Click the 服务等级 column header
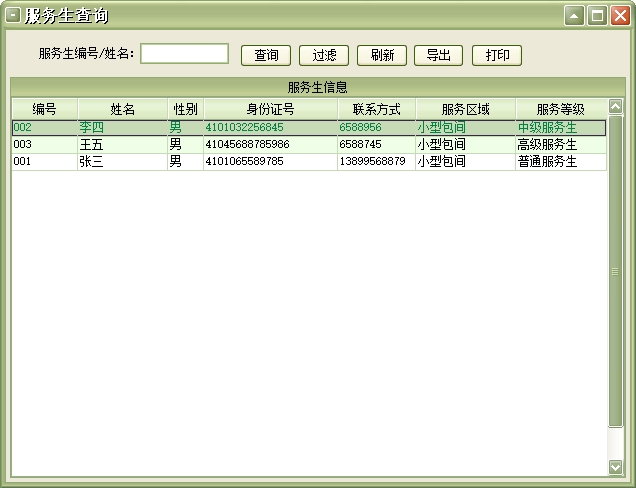 (560, 109)
